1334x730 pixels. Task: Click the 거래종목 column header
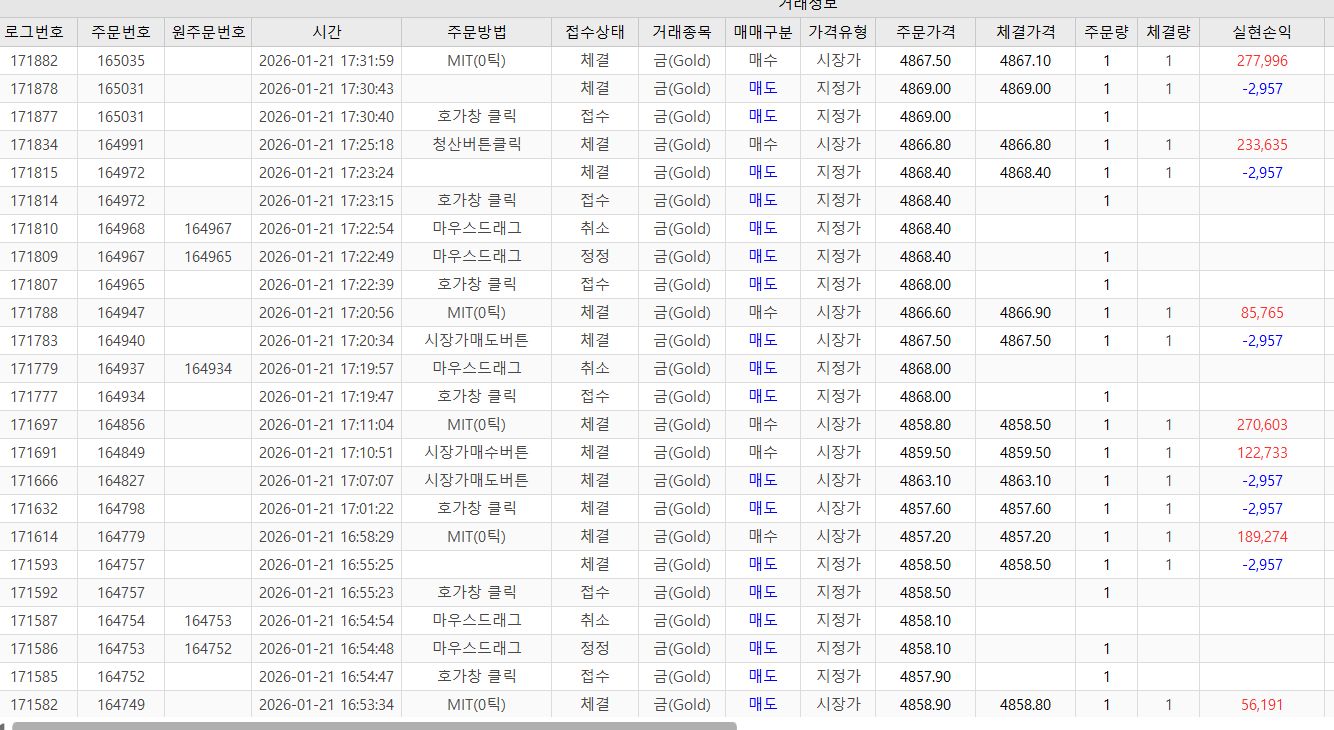coord(682,32)
